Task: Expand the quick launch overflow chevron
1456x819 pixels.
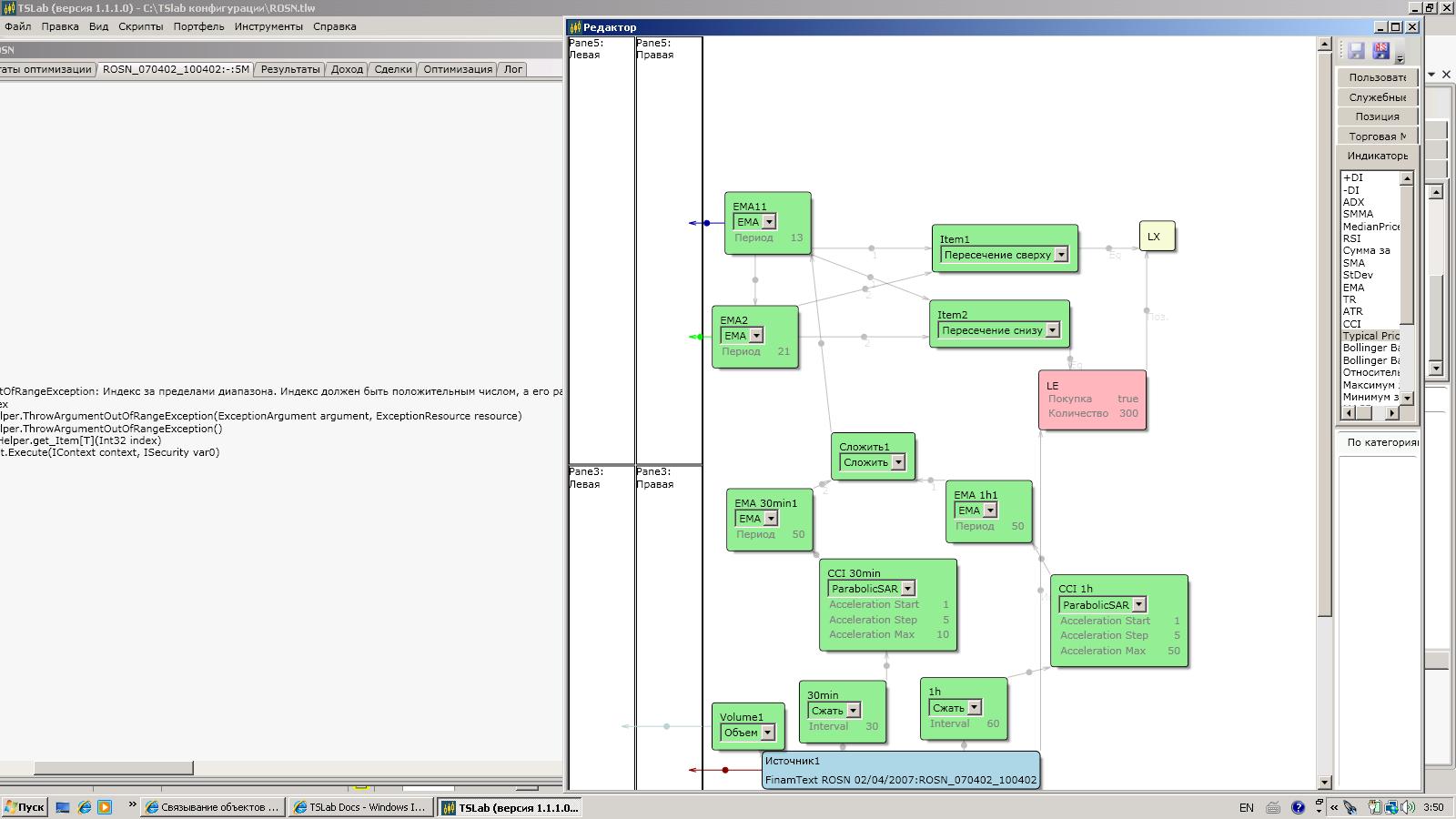Action: tap(132, 804)
